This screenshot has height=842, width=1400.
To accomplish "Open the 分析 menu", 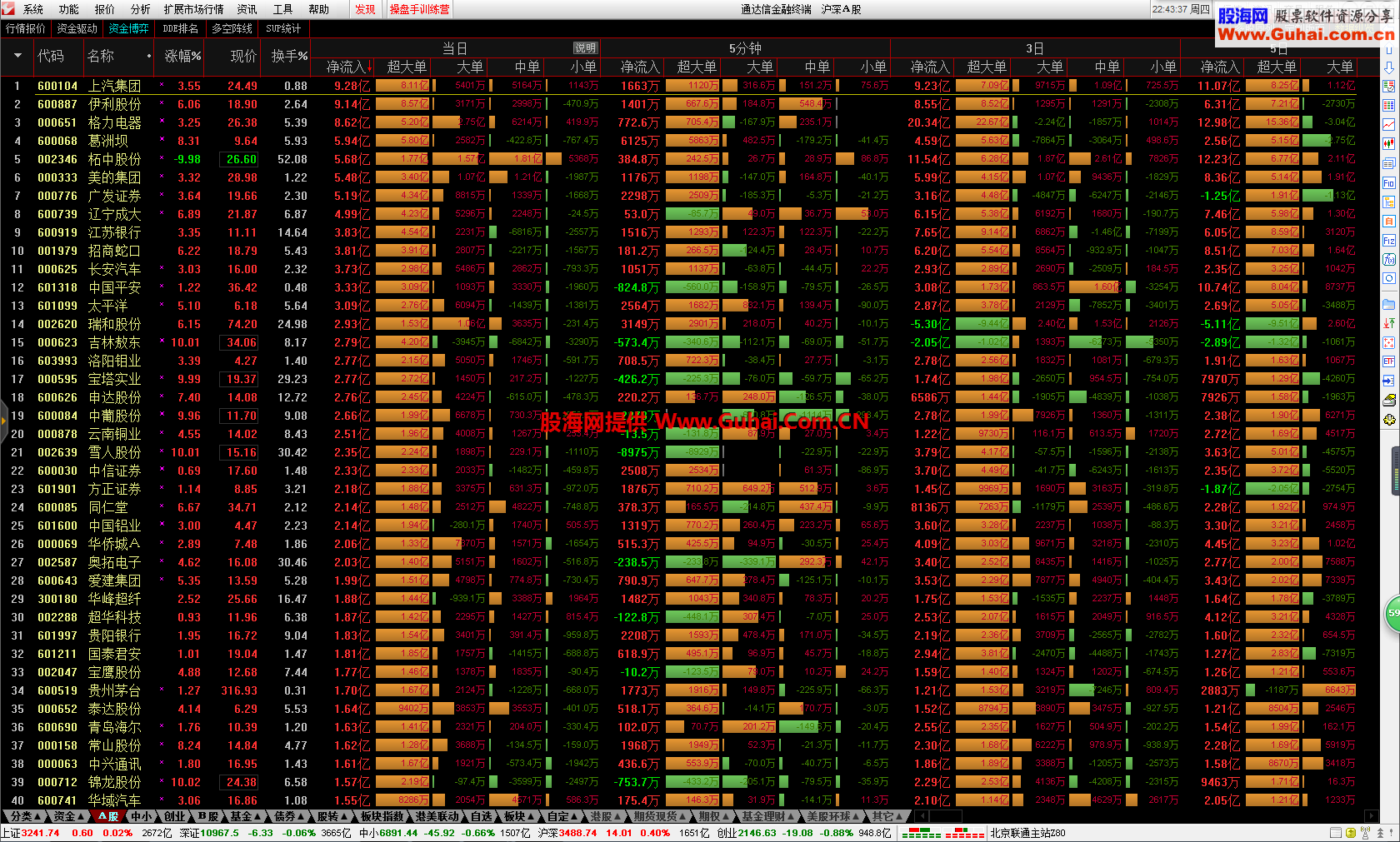I will click(x=141, y=9).
